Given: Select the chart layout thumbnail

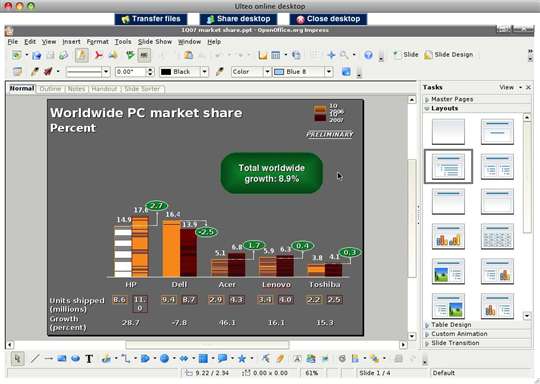Looking at the screenshot, I should pyautogui.click(x=448, y=236).
